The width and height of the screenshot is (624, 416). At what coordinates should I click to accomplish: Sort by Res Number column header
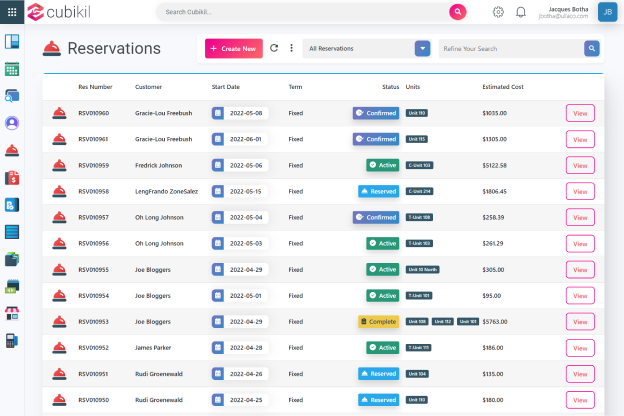(96, 87)
